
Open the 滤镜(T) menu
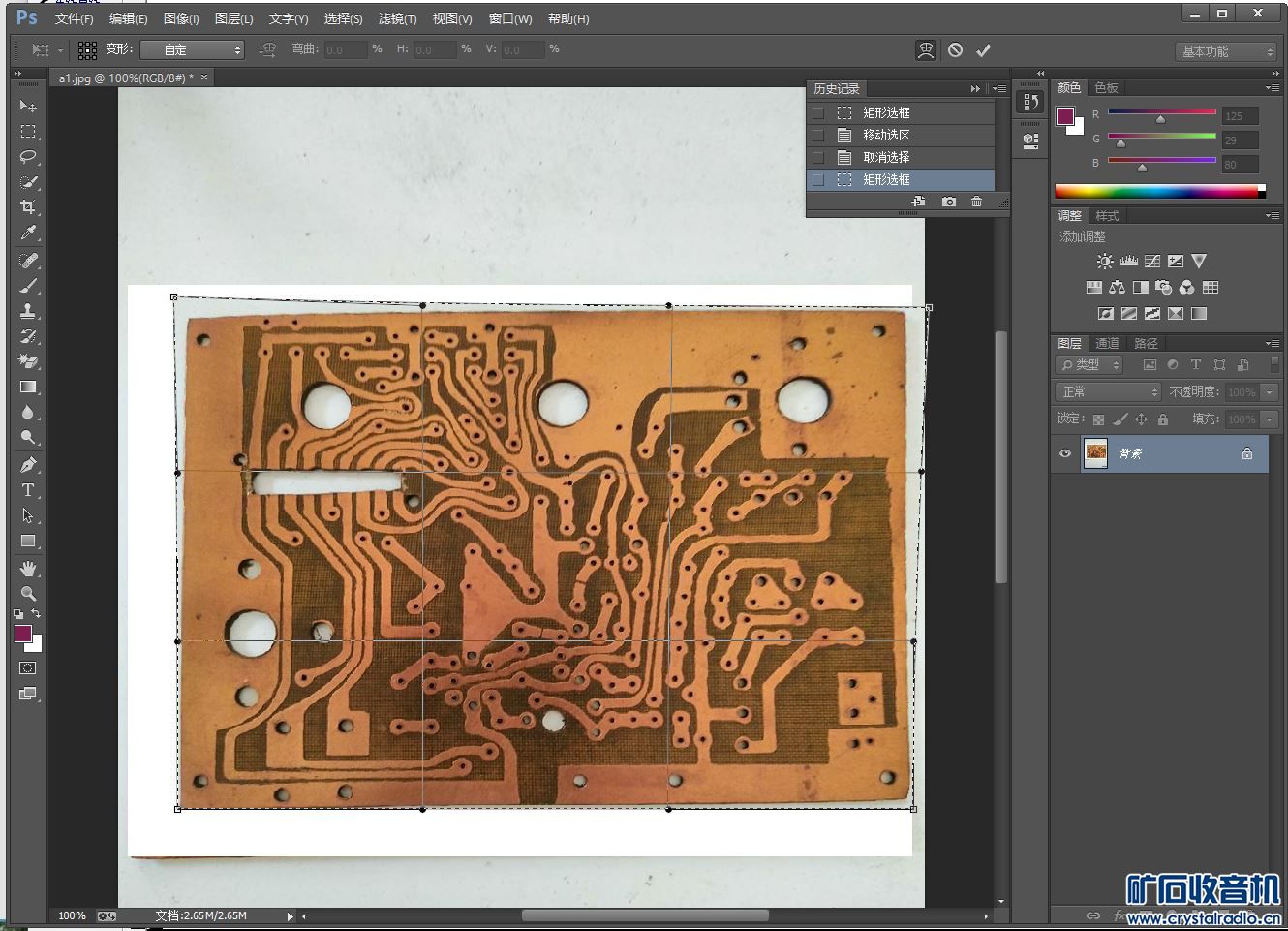click(x=397, y=18)
